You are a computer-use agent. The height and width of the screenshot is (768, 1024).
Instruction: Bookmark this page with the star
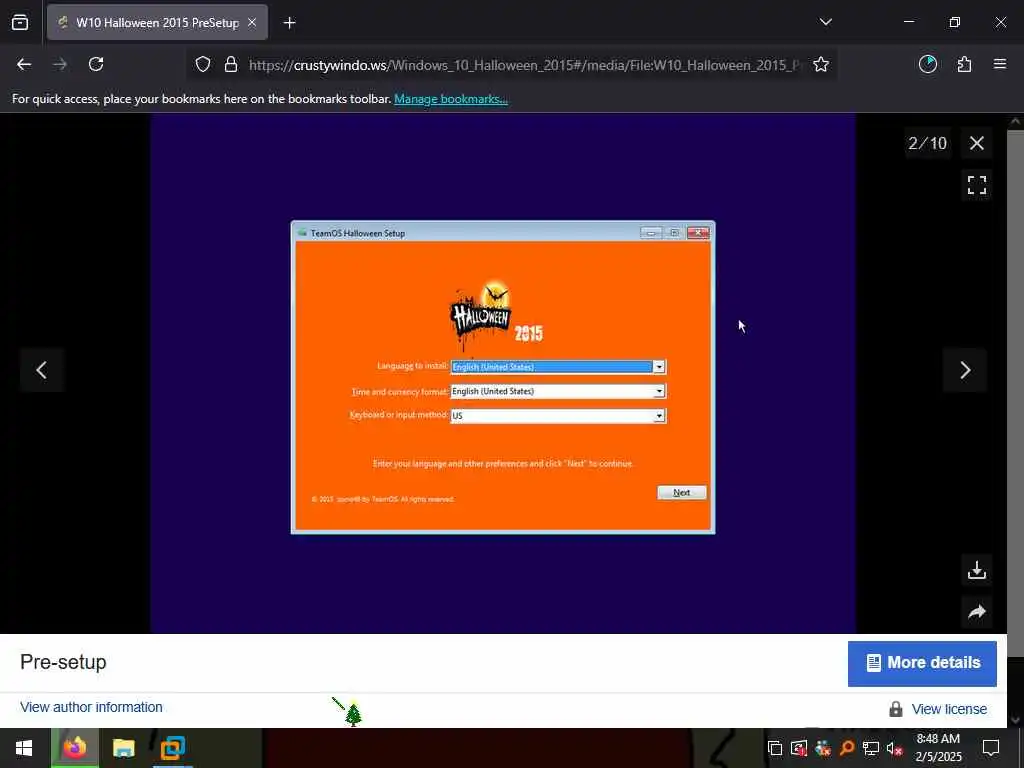(x=821, y=65)
